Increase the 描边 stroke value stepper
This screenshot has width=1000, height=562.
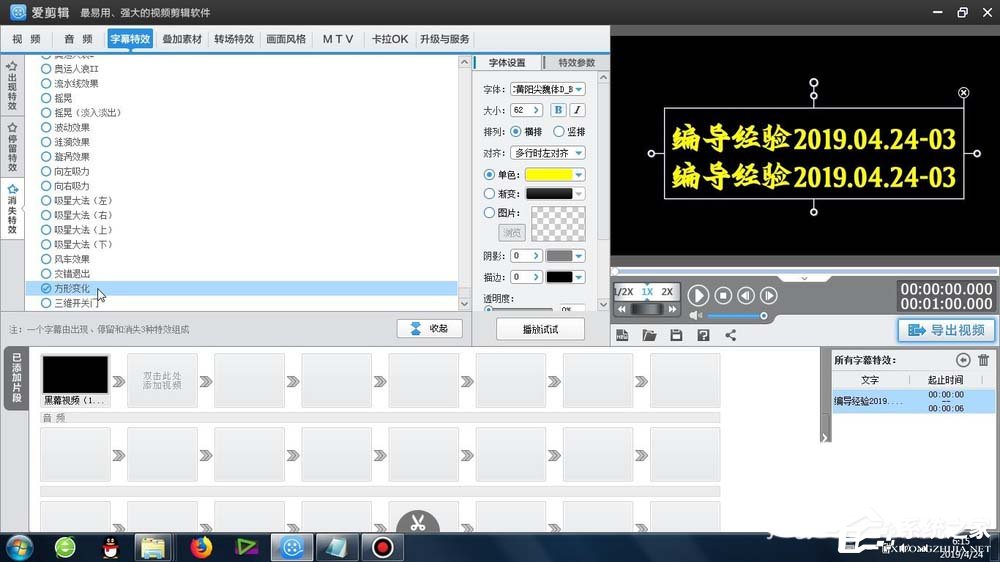[536, 277]
